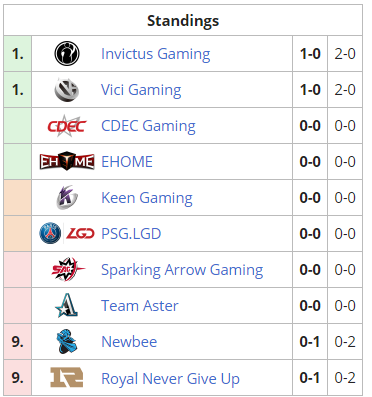
Task: Click the PSG.LGD team name
Action: coord(131,234)
